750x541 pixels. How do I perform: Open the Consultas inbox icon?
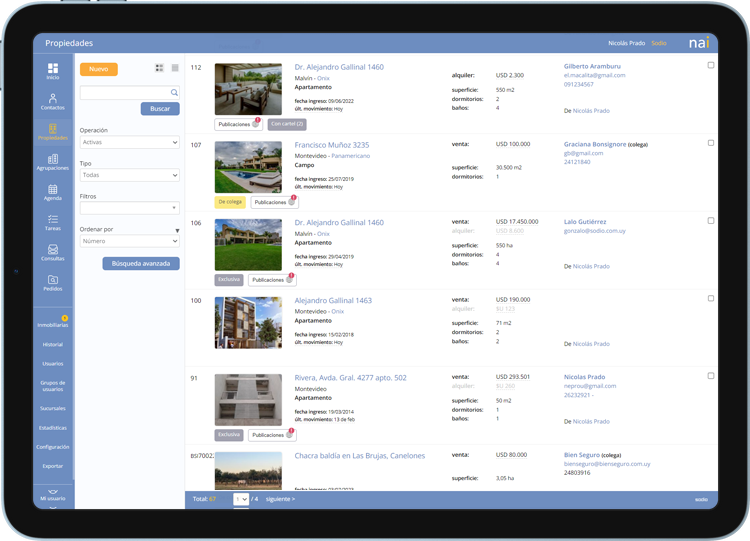click(53, 253)
